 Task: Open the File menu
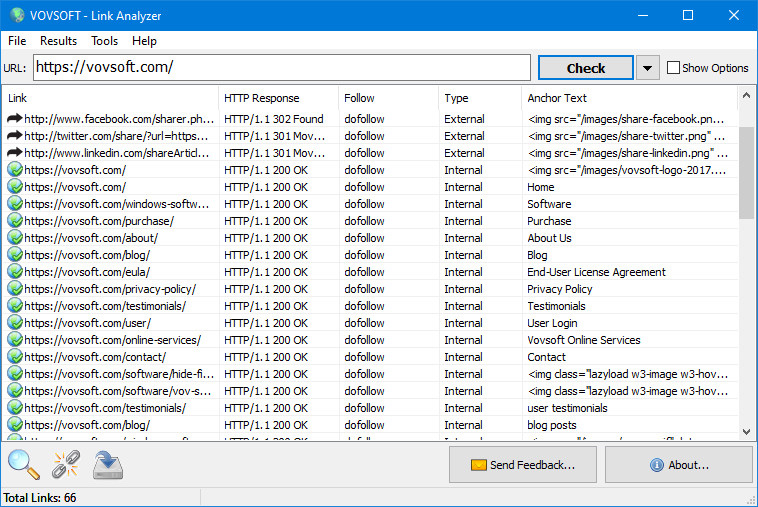tap(17, 41)
